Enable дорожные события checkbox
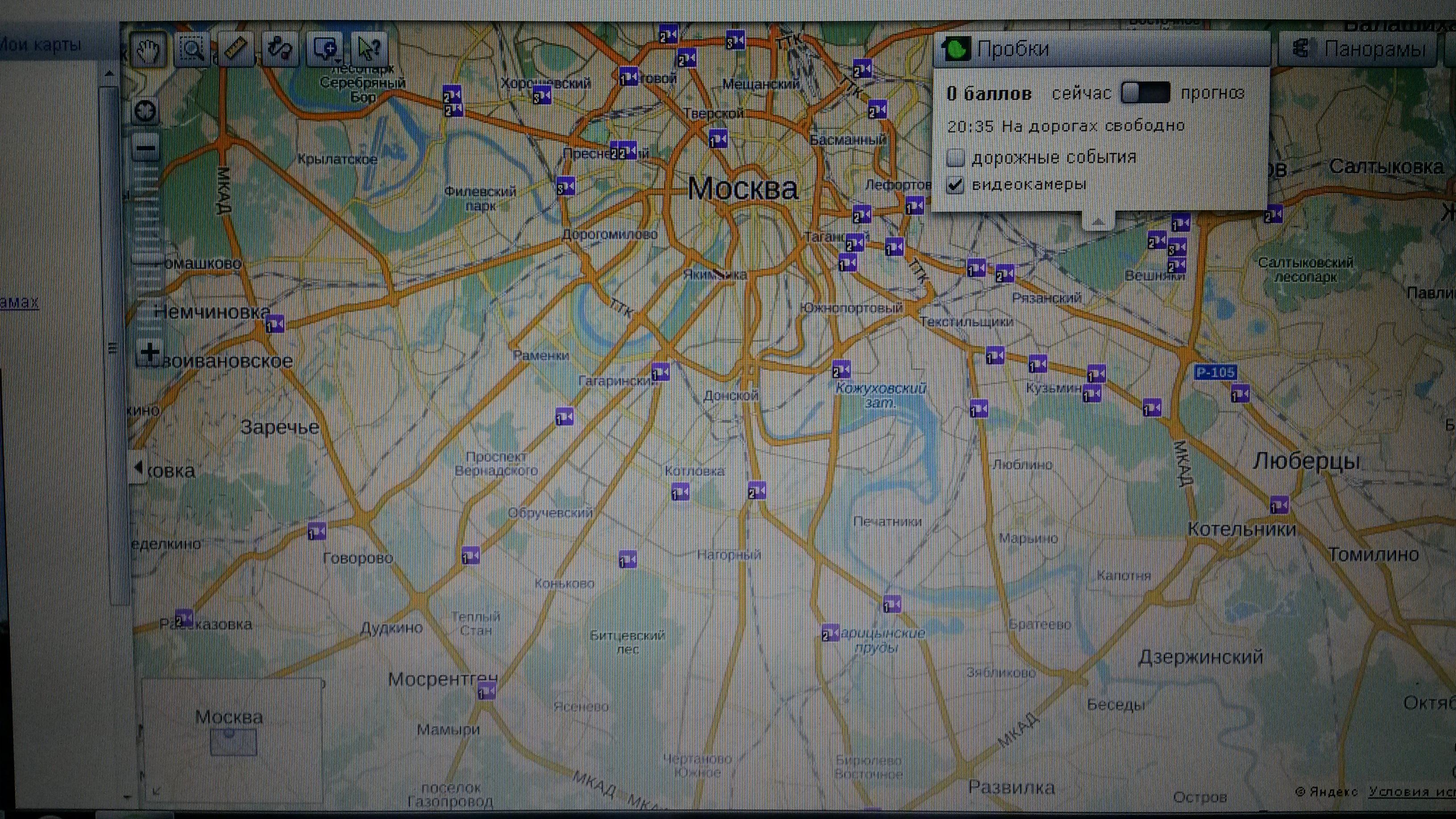The image size is (1456, 819). (x=955, y=158)
